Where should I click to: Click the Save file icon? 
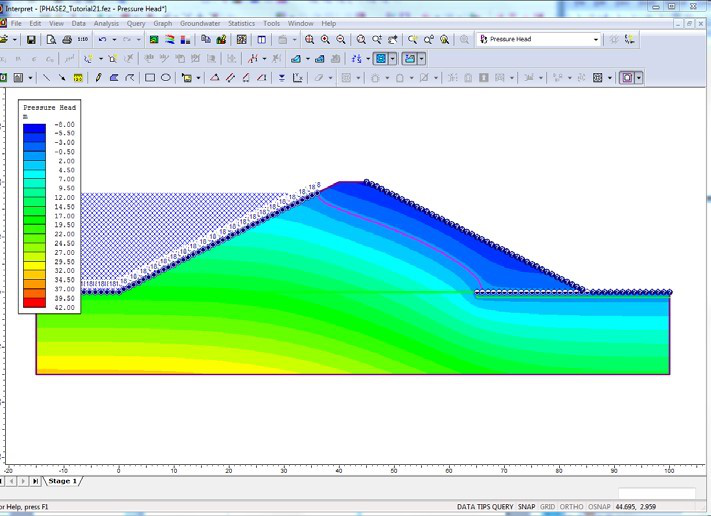(x=31, y=40)
